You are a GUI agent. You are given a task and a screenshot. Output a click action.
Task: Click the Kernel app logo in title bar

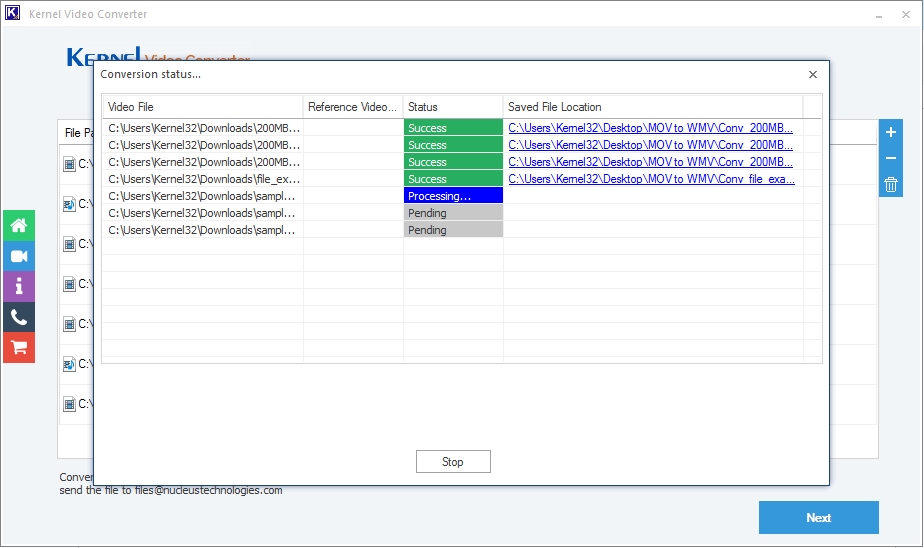click(12, 13)
